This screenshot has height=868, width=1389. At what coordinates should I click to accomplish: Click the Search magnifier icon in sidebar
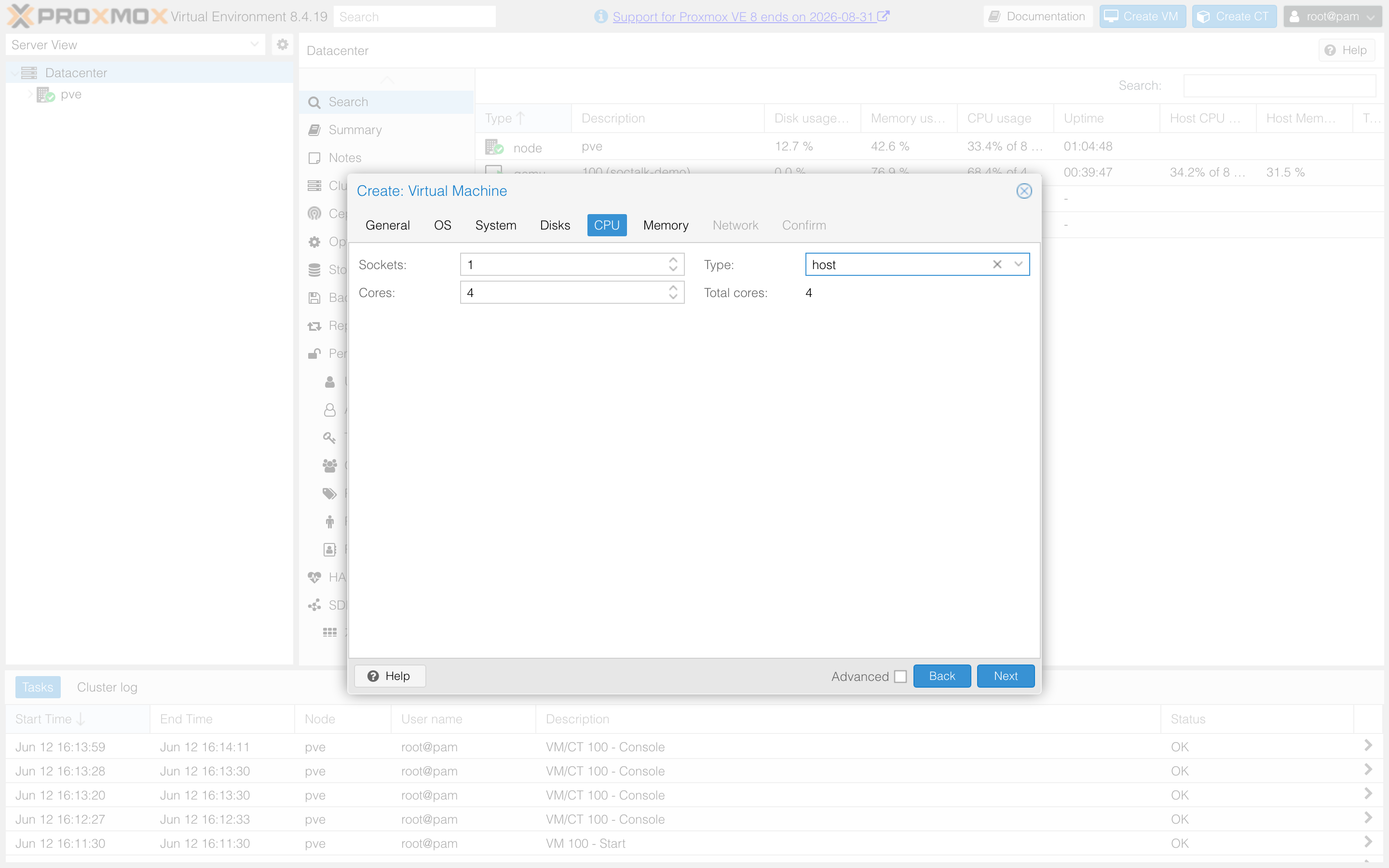click(314, 102)
